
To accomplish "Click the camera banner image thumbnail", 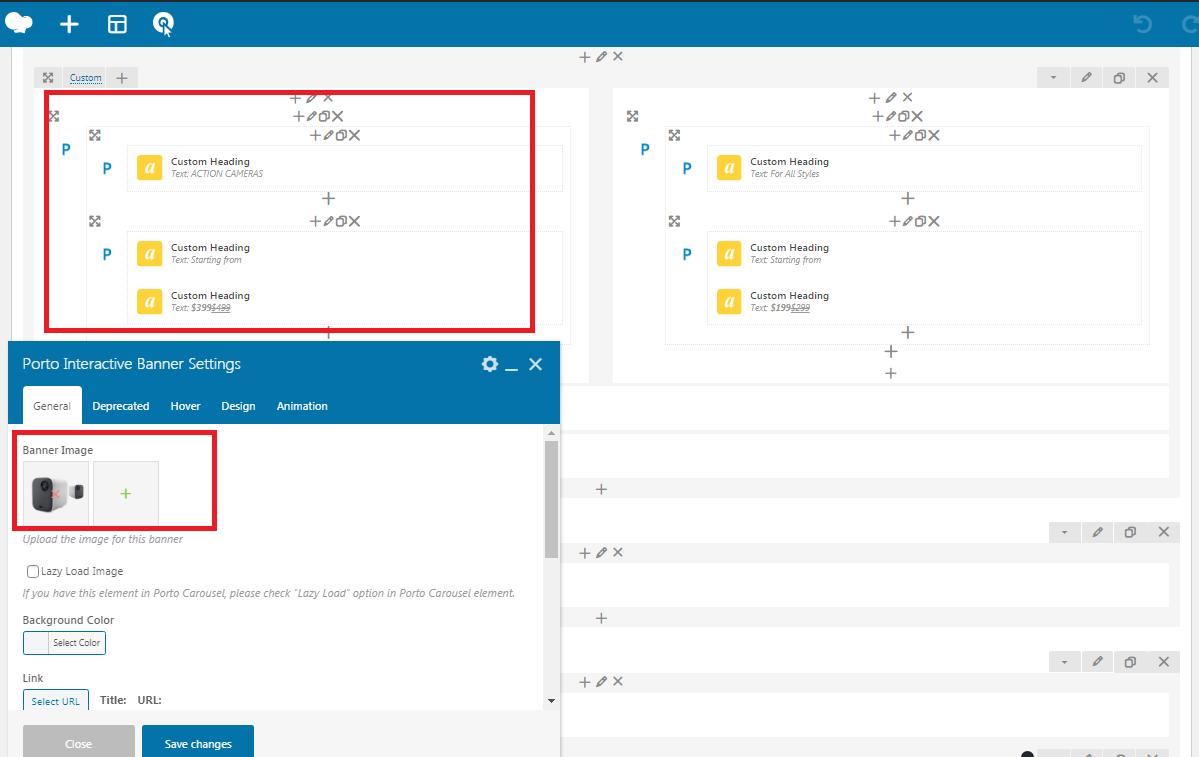I will (56, 493).
